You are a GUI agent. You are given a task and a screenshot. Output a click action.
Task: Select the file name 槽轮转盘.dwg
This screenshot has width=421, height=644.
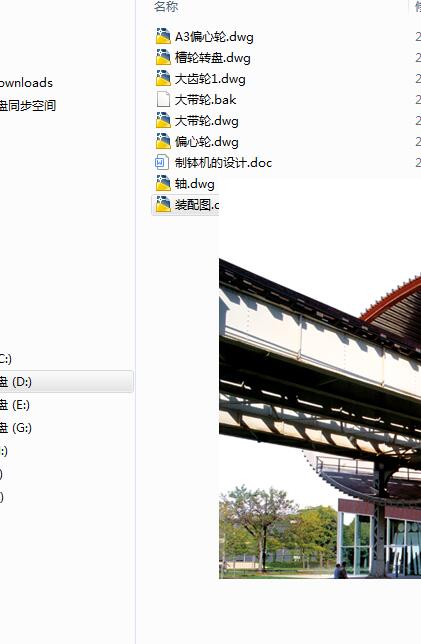tap(213, 58)
